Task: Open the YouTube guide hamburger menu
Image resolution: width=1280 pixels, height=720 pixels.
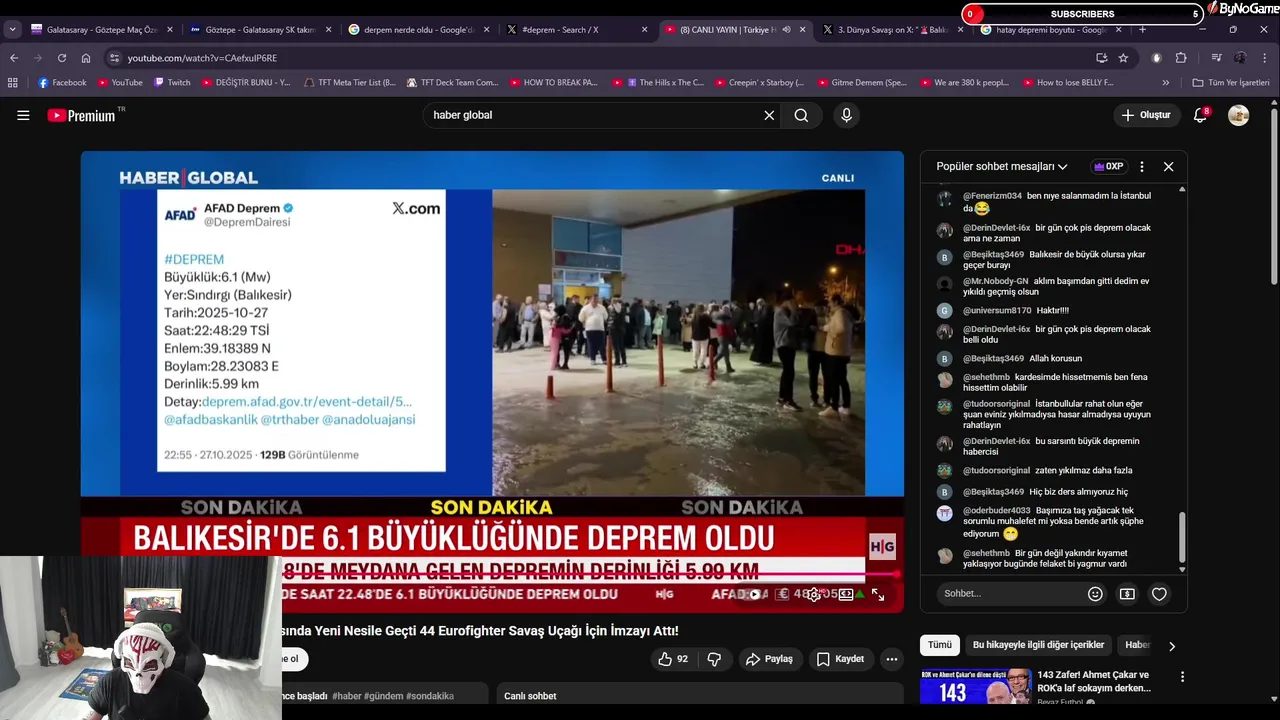Action: 23,115
